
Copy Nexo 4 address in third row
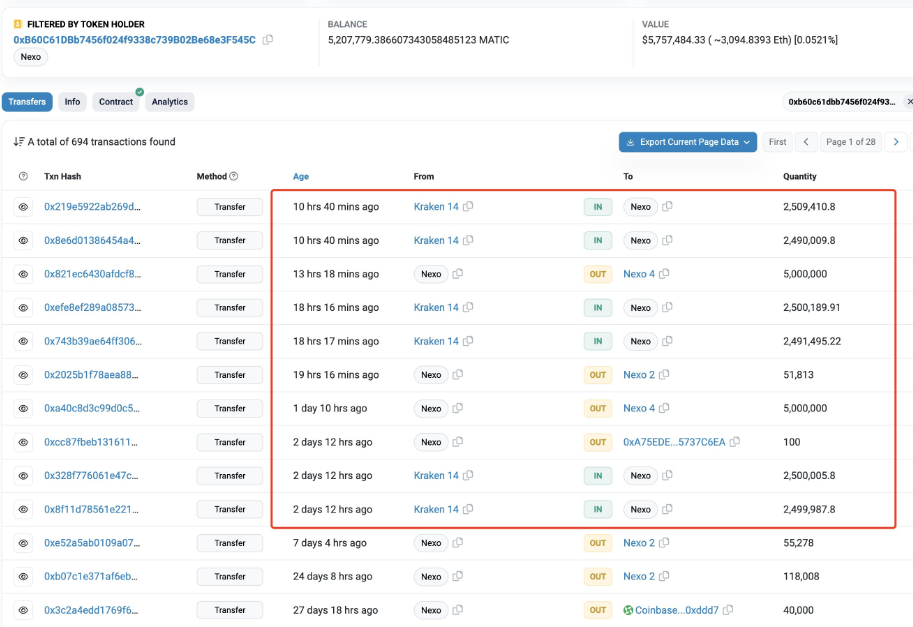664,274
